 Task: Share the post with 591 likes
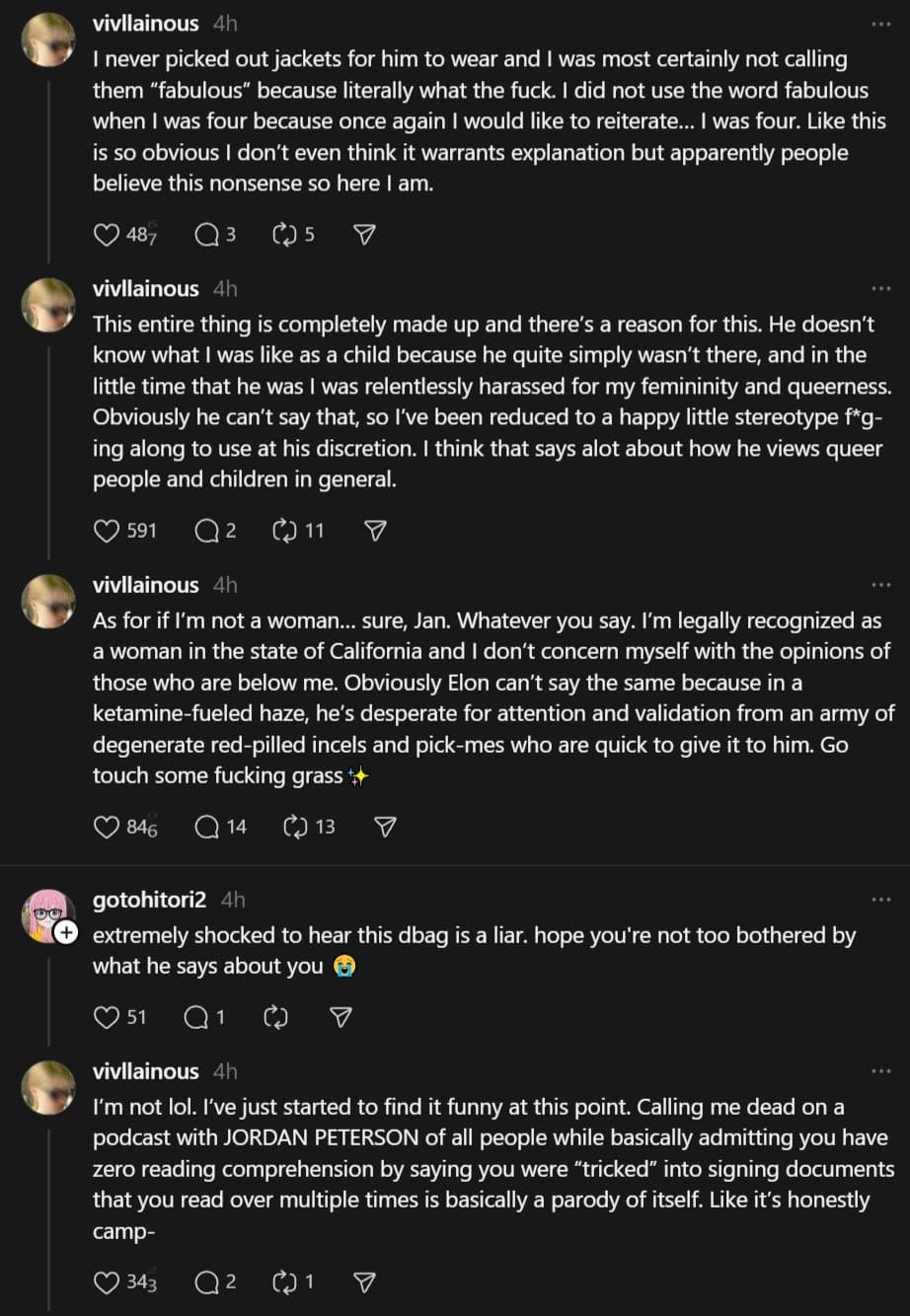(375, 531)
